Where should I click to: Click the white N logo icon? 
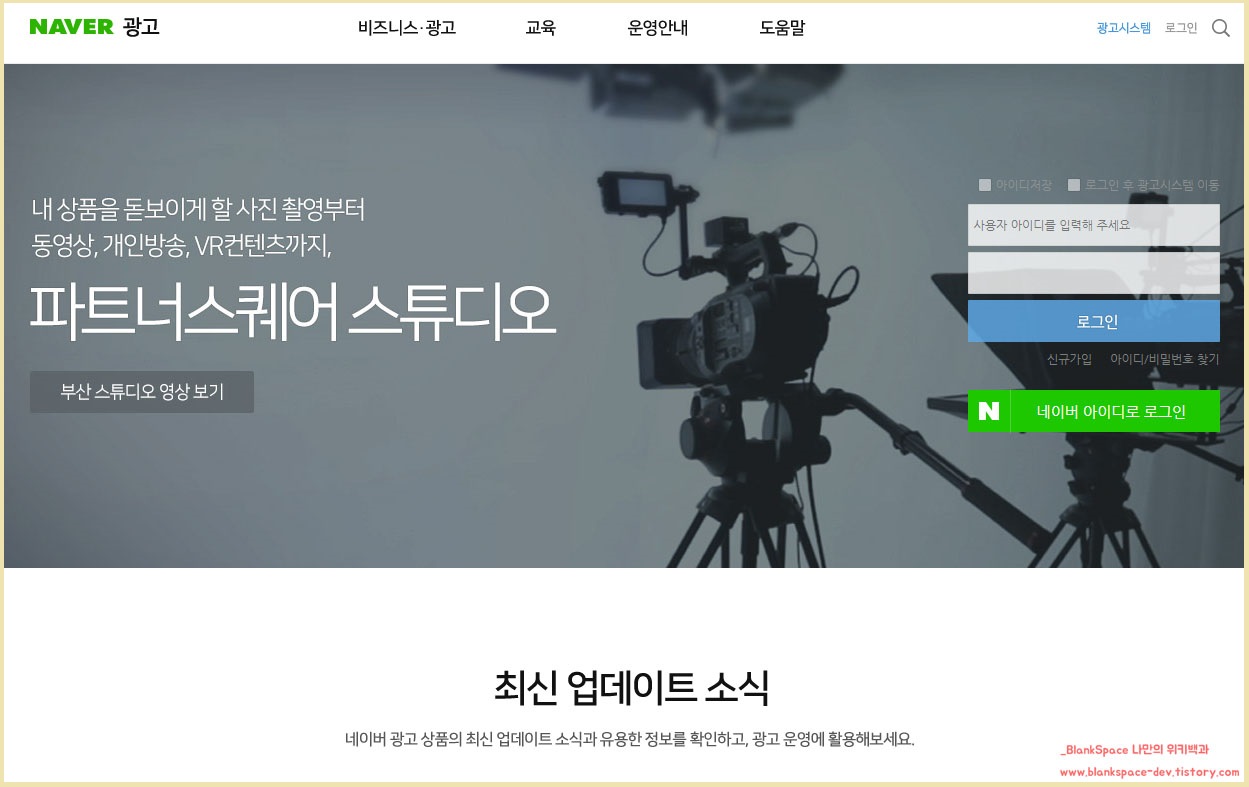pyautogui.click(x=989, y=411)
